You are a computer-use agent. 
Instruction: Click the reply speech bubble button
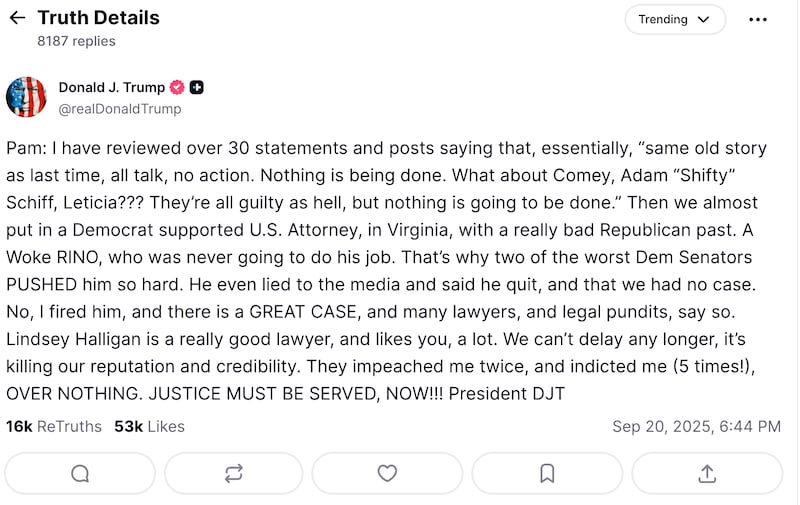pyautogui.click(x=80, y=473)
